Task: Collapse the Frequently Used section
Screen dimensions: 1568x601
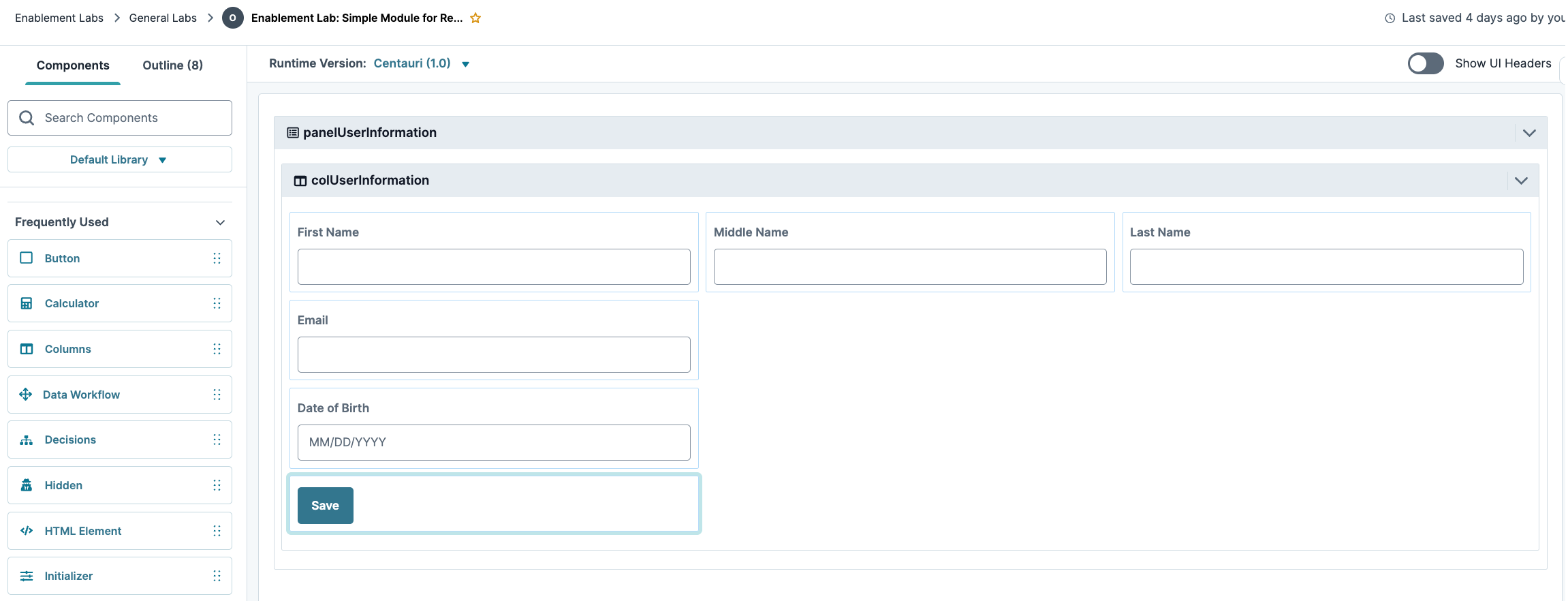Action: tap(220, 222)
